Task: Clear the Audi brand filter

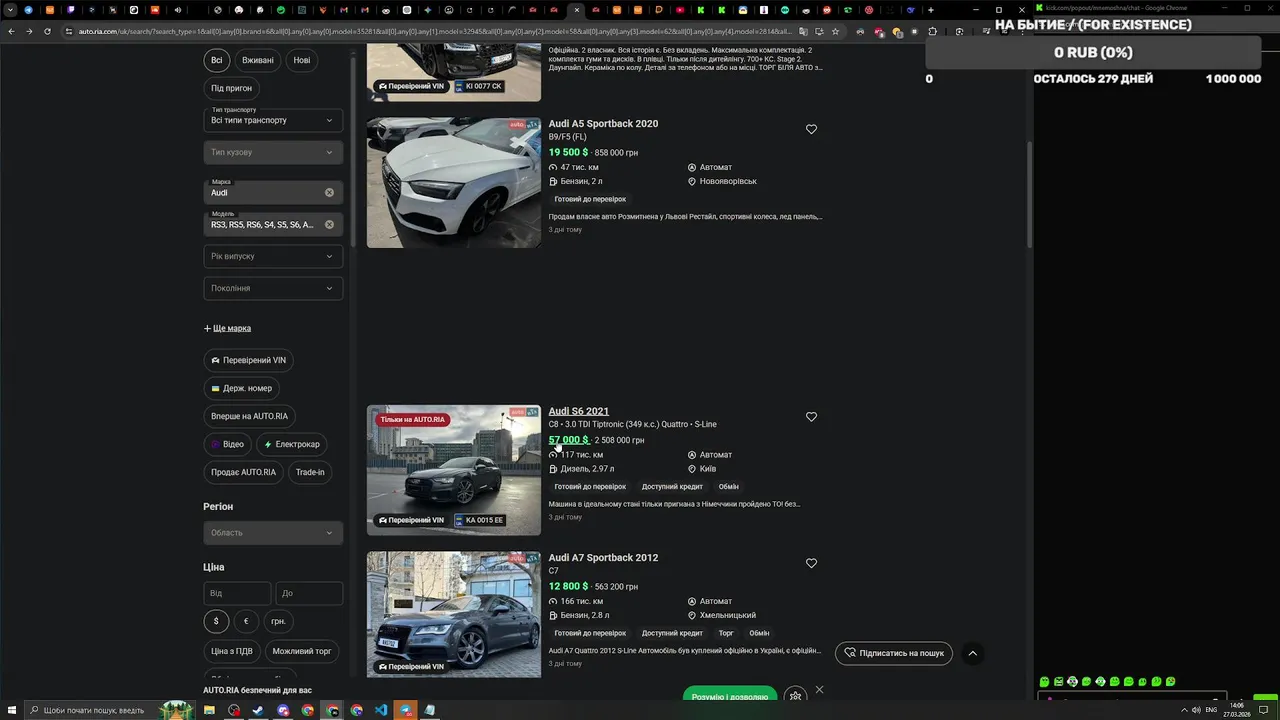Action: pos(329,192)
